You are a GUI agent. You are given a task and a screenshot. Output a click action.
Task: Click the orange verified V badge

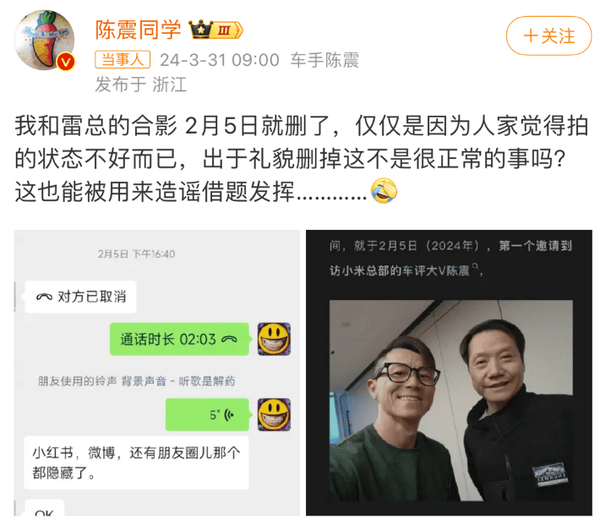coord(65,62)
